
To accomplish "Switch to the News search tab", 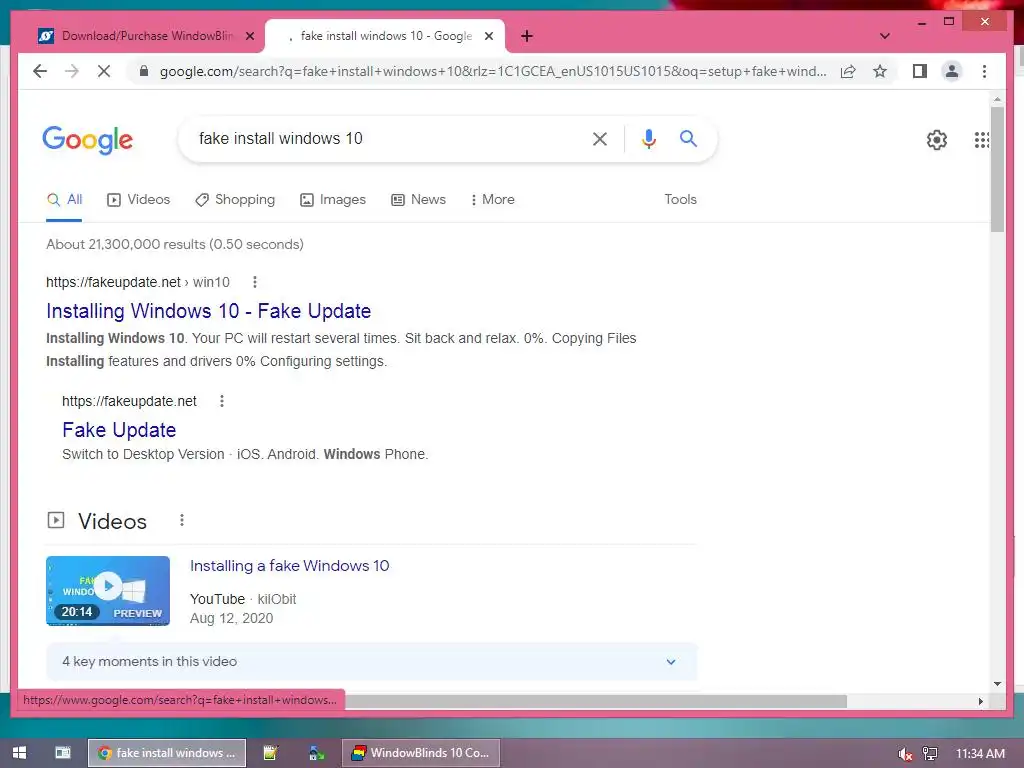I will pos(419,200).
